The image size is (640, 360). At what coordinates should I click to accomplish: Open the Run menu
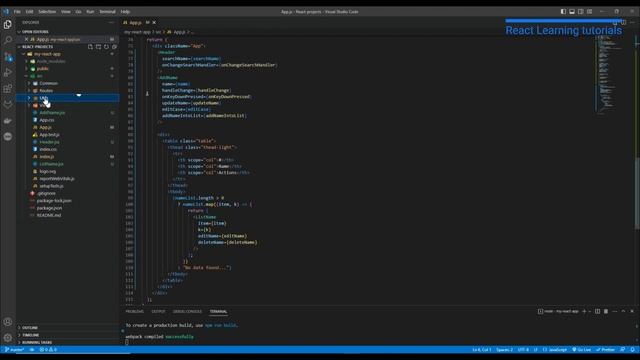pyautogui.click(x=90, y=12)
